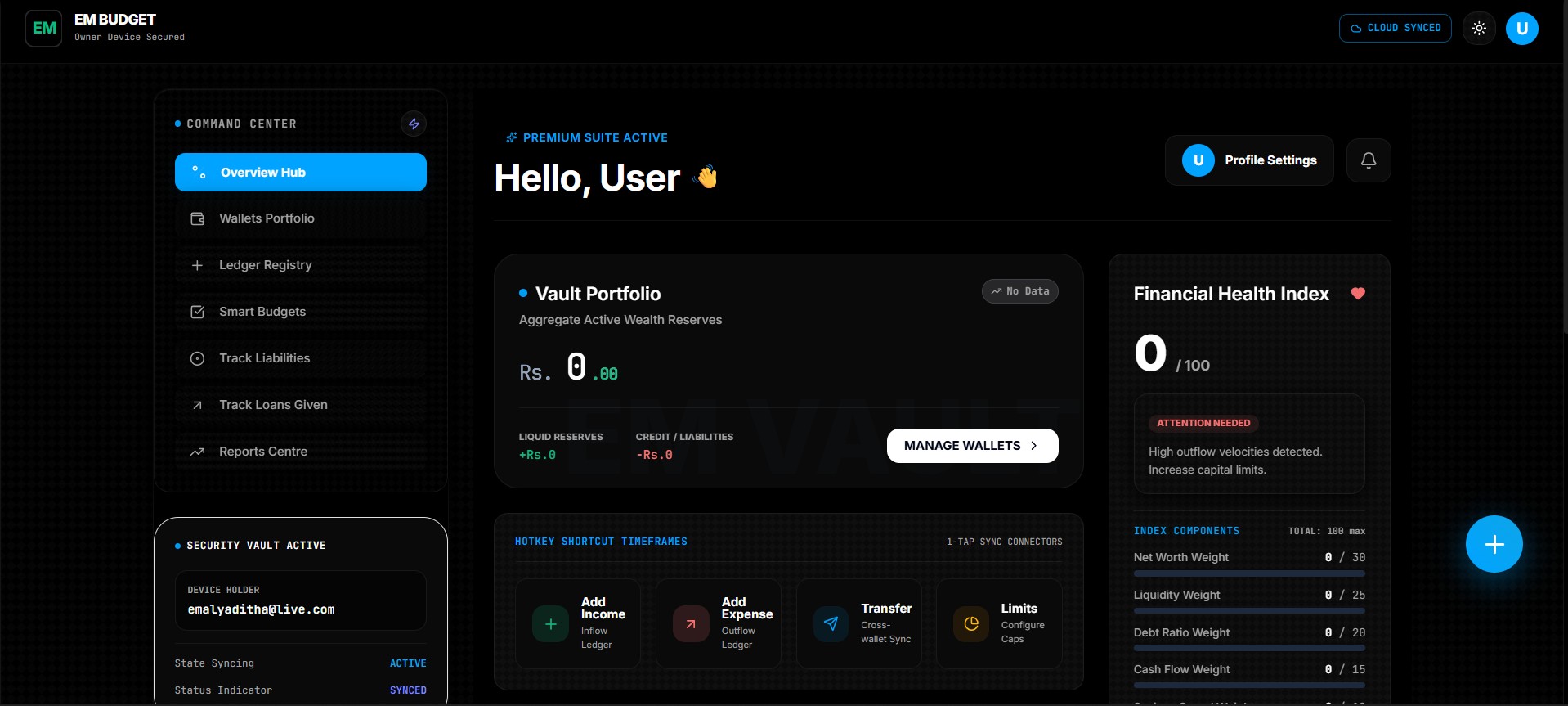
Task: Click the Liquidity Weight progress bar
Action: 1249,611
